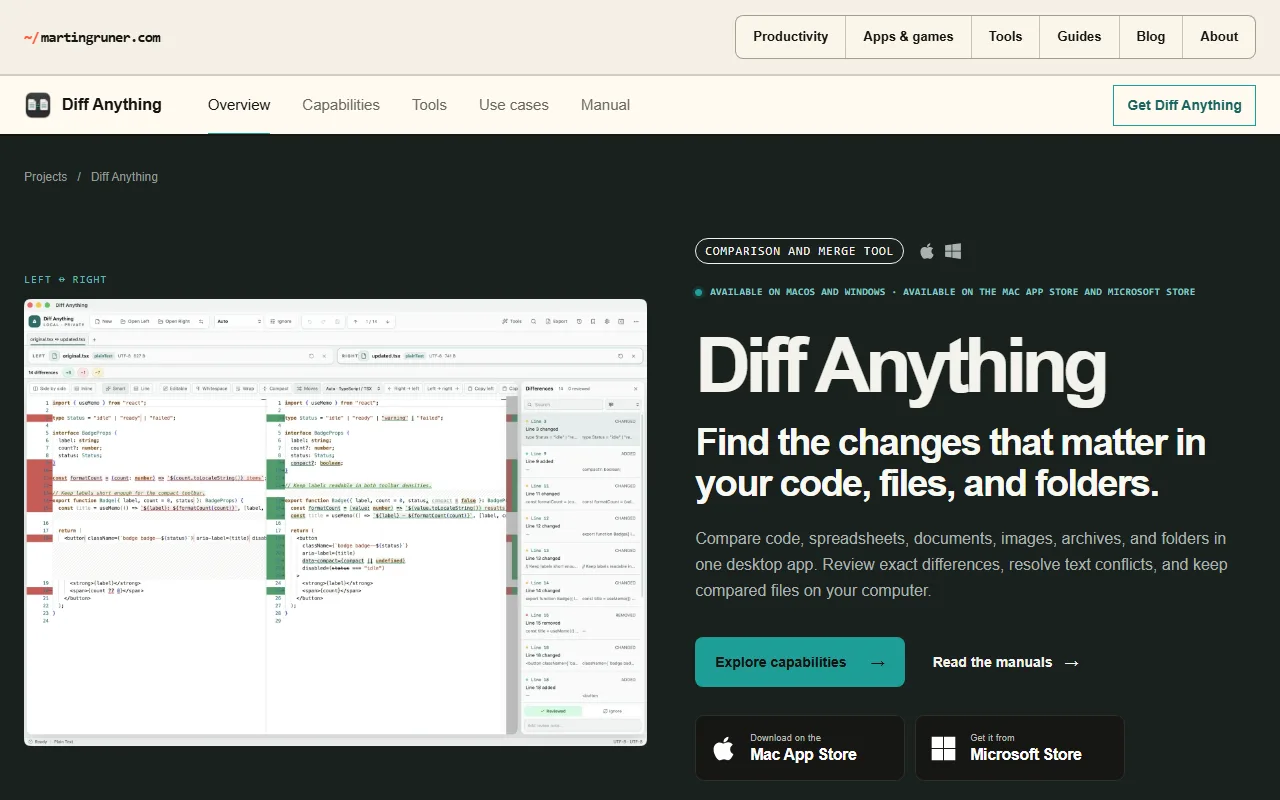1280x800 pixels.
Task: Click the previous difference up arrow
Action: [x=356, y=322]
